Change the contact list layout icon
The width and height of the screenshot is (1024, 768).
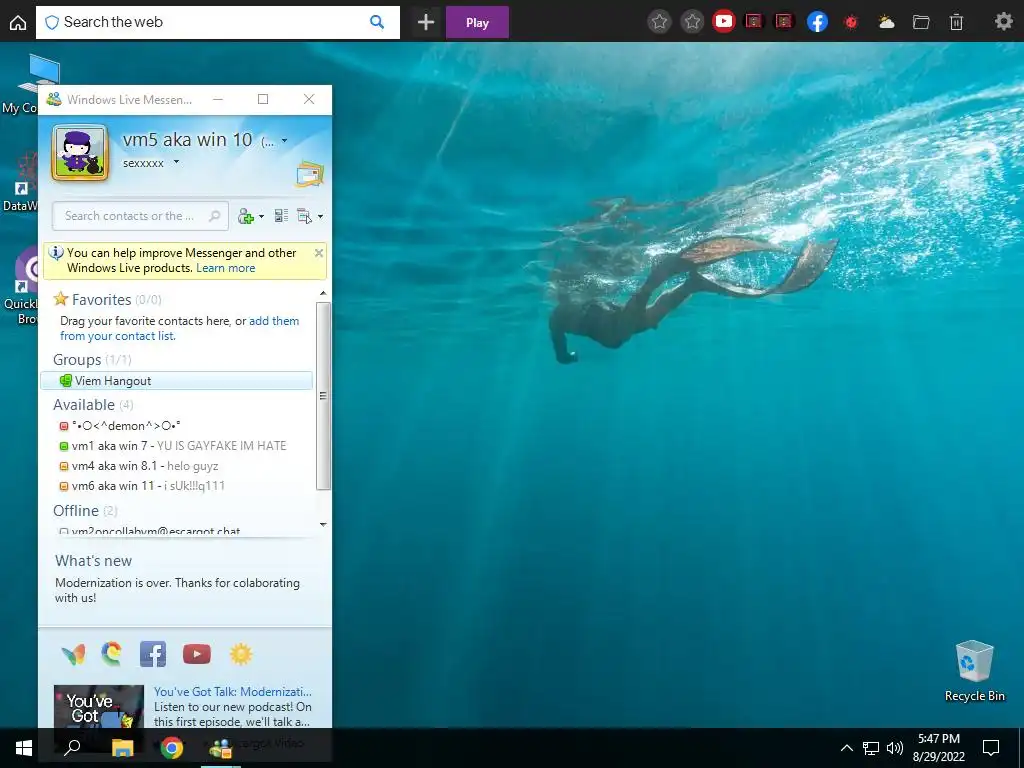(281, 216)
